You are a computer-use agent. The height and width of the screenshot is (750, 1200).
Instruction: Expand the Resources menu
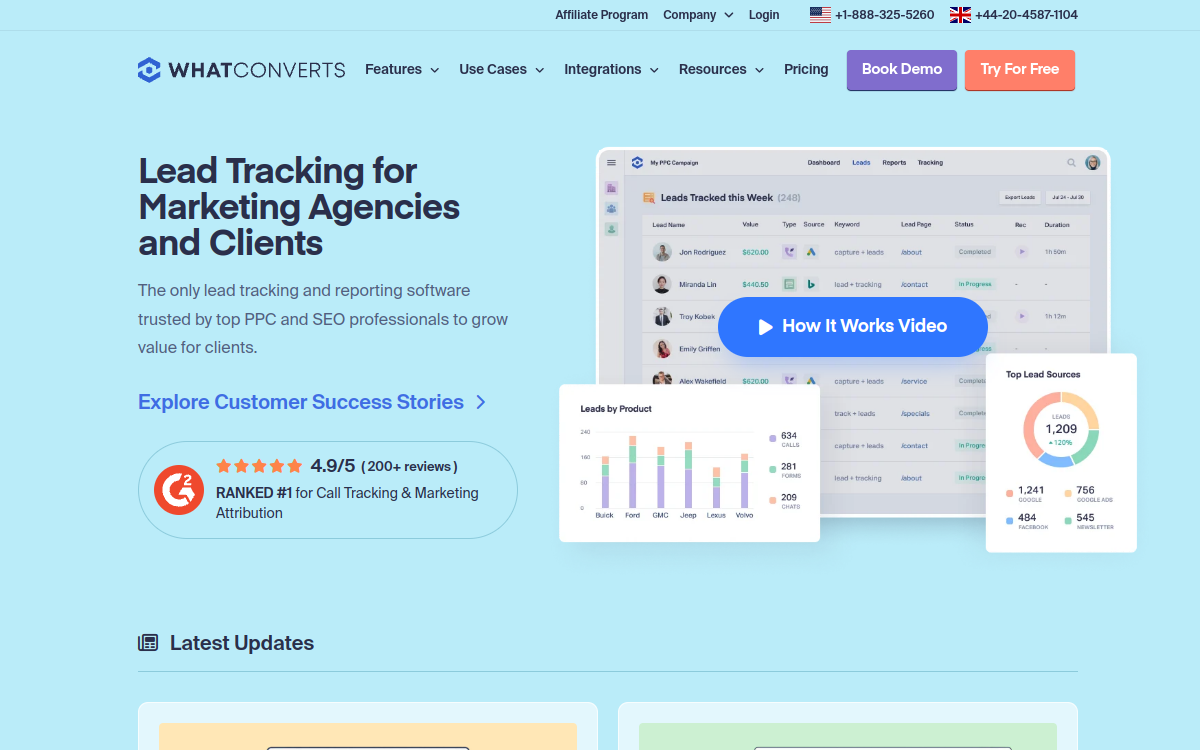tap(722, 70)
